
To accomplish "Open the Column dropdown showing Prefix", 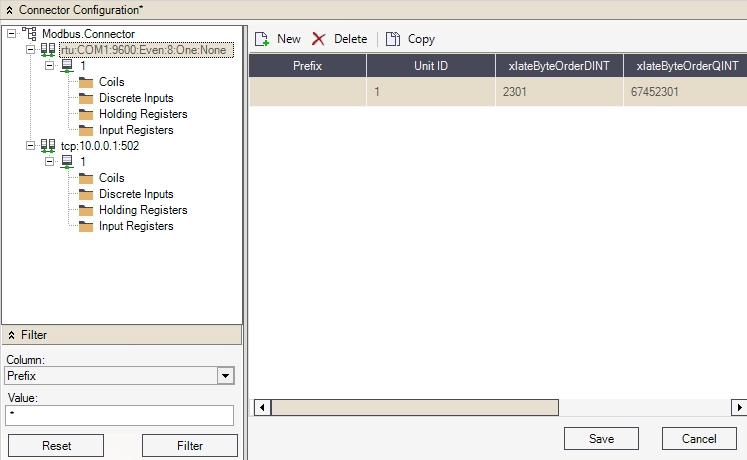I will (x=226, y=376).
